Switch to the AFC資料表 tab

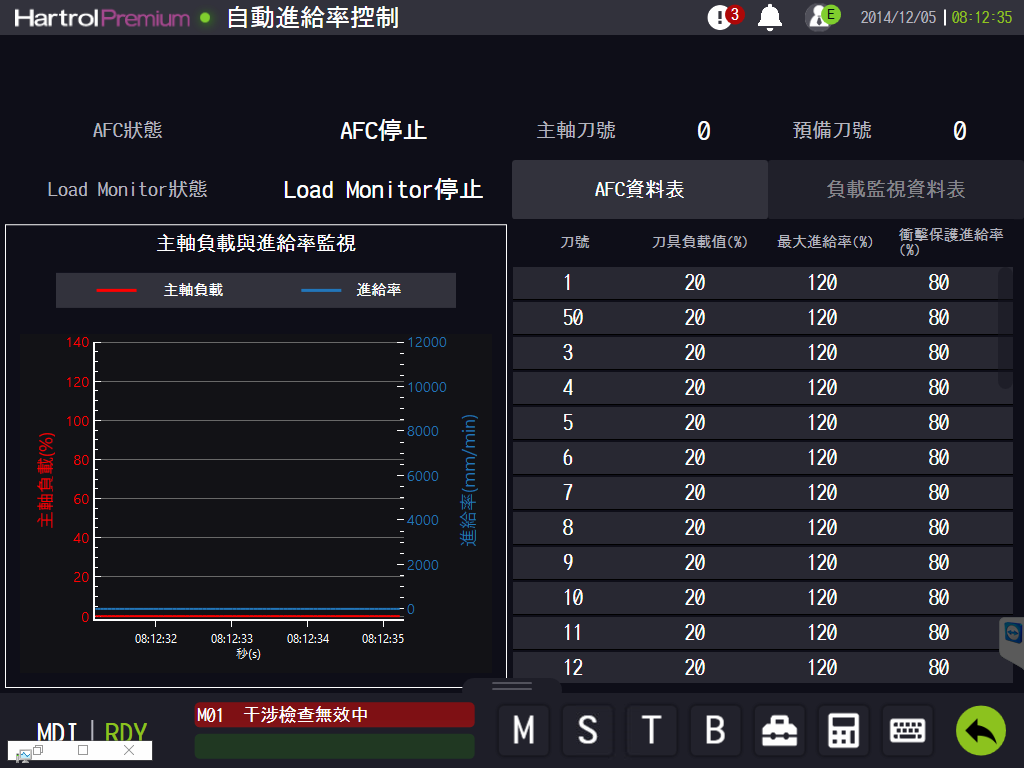639,189
